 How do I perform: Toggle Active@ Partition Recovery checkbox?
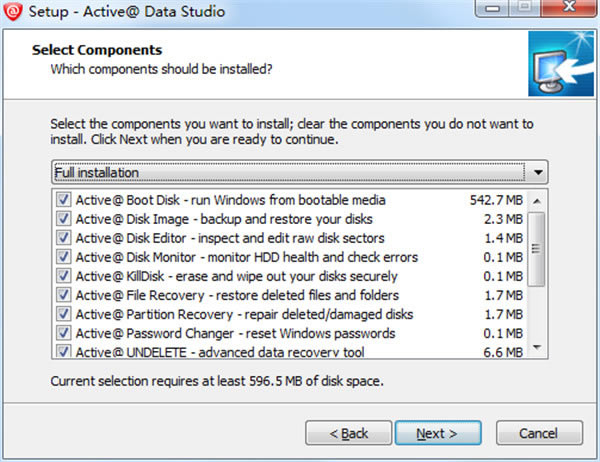point(64,314)
